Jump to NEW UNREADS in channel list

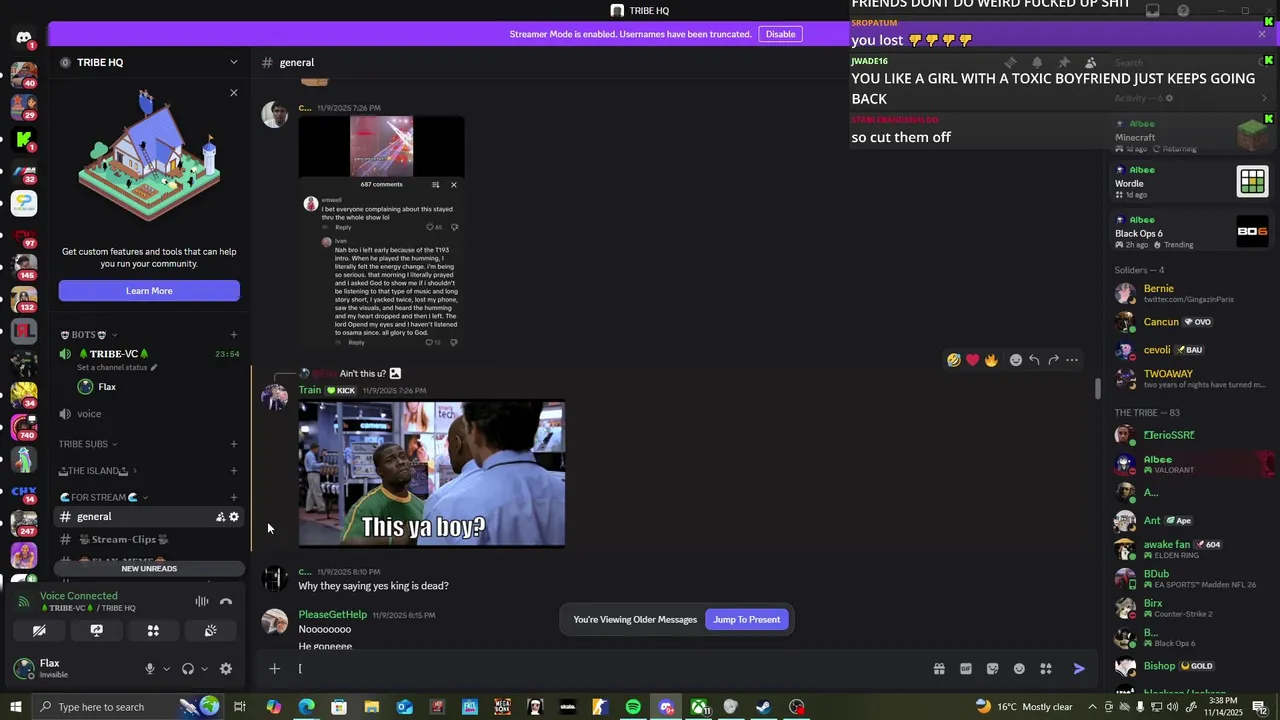point(149,569)
